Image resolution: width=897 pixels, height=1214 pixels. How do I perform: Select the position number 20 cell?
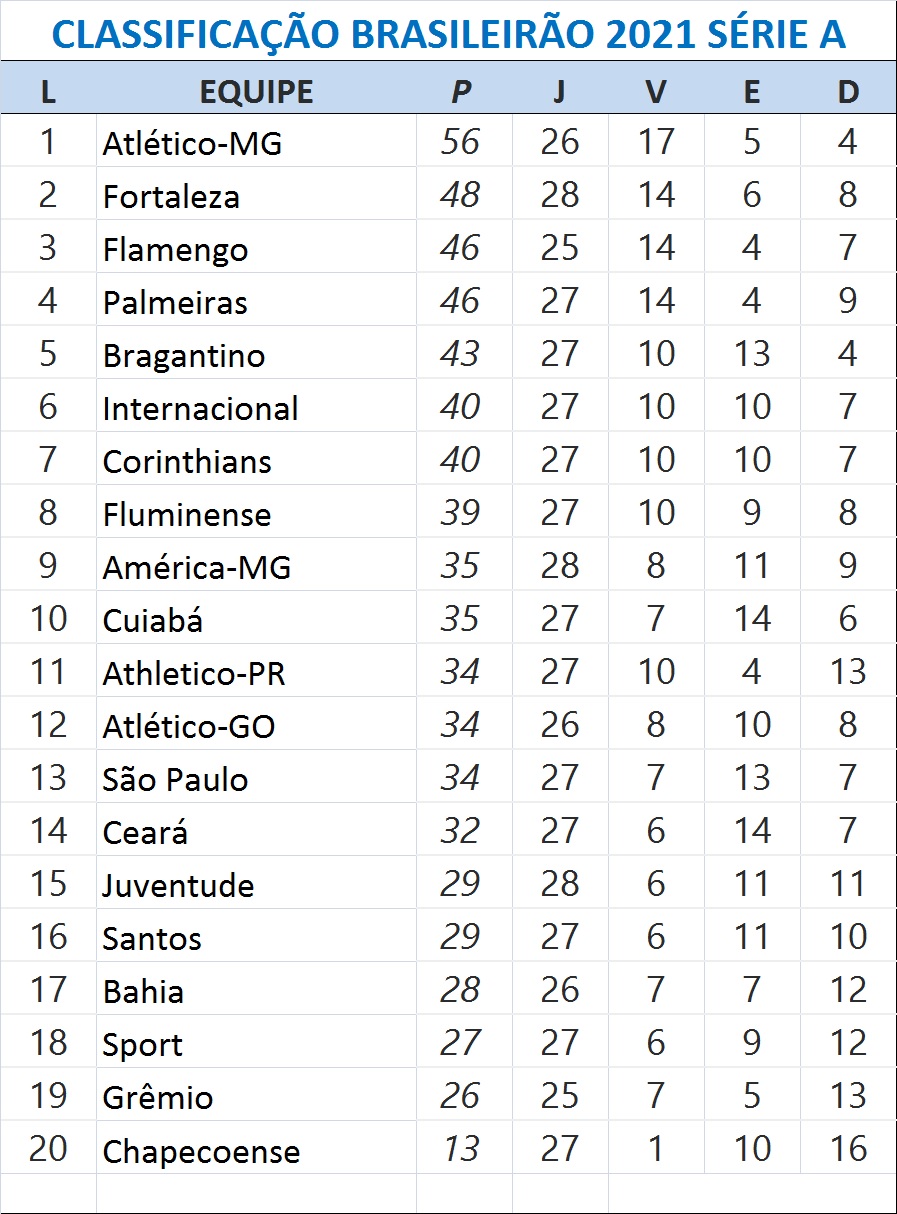[x=48, y=1150]
